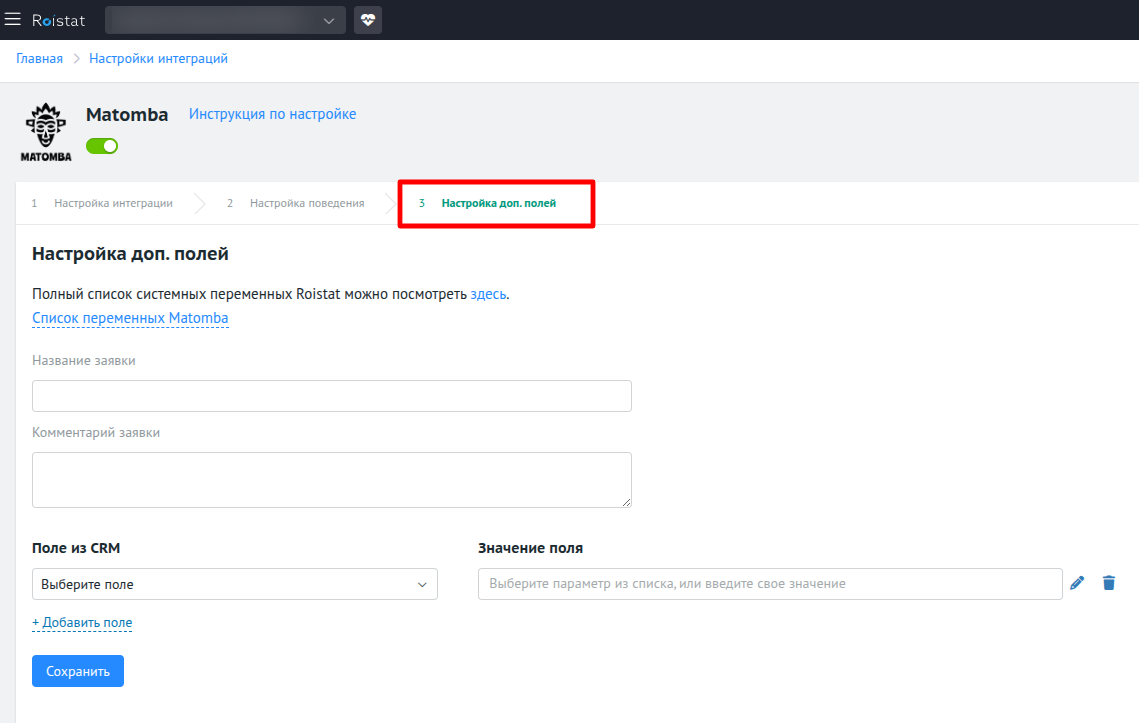Focus the 'Название заявки' input field
This screenshot has width=1139, height=723.
331,396
